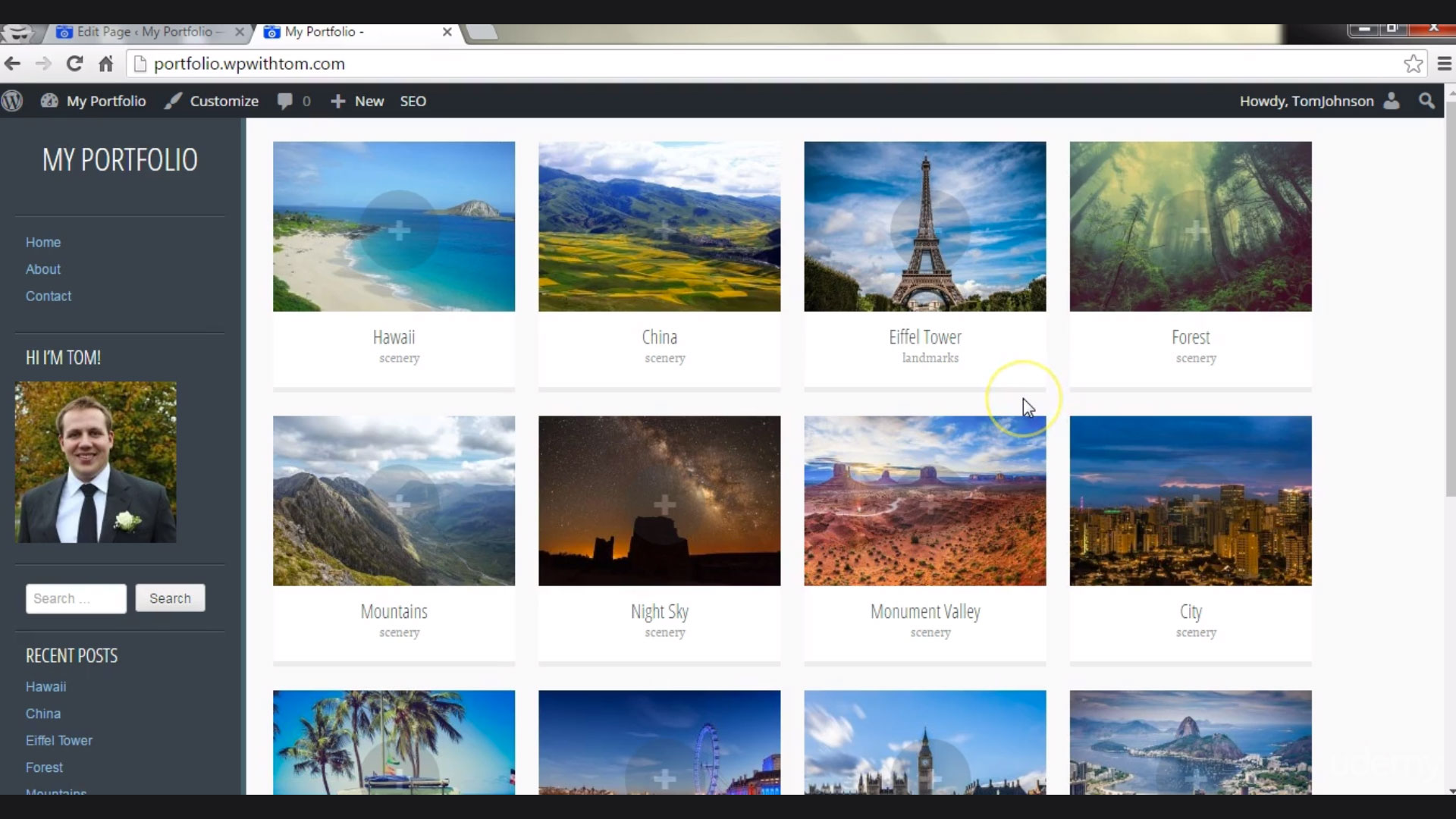Click Tom's profile photo in sidebar
This screenshot has width=1456, height=819.
click(96, 462)
